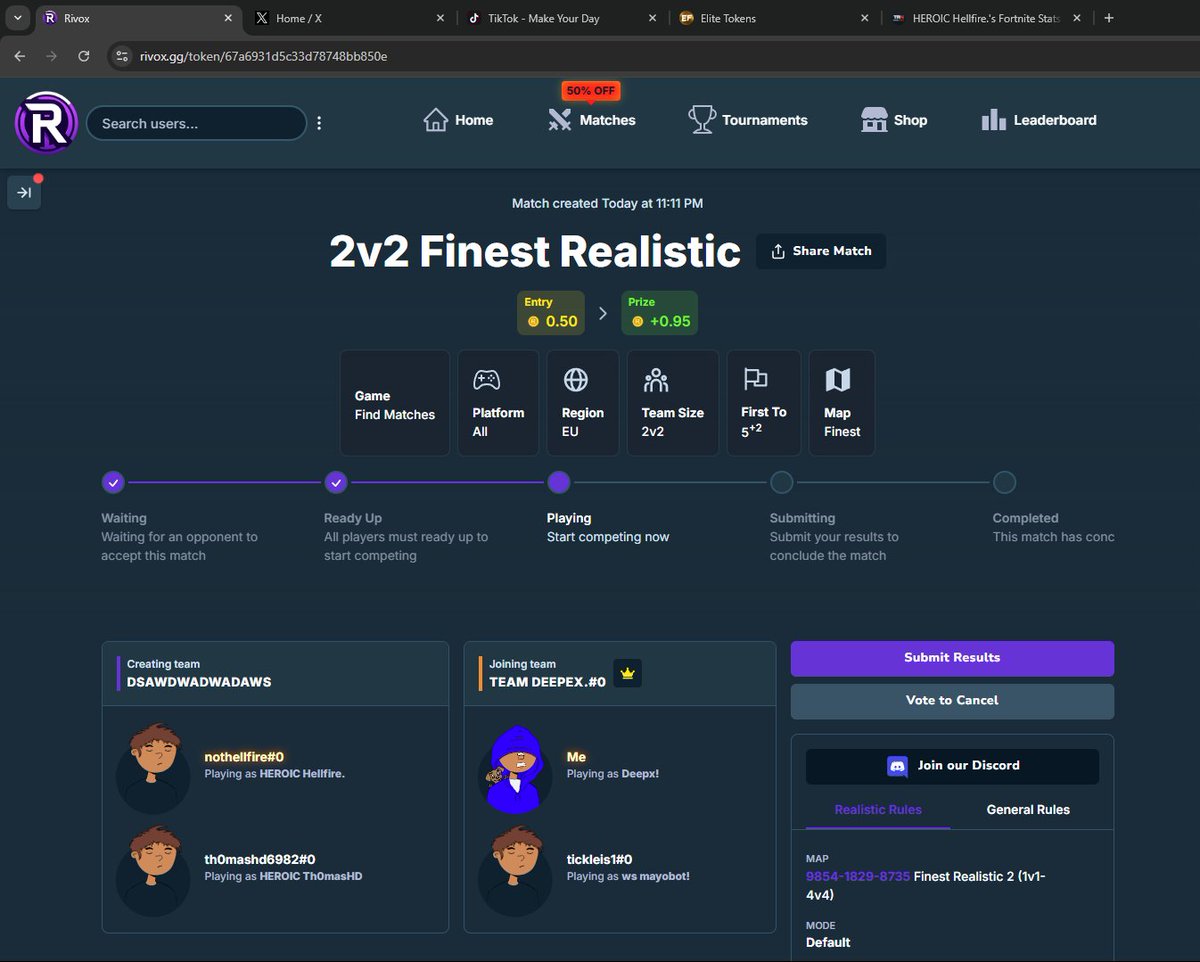Screen dimensions: 1200x962
Task: Click the Ready Up step checkmark circle
Action: (x=336, y=483)
